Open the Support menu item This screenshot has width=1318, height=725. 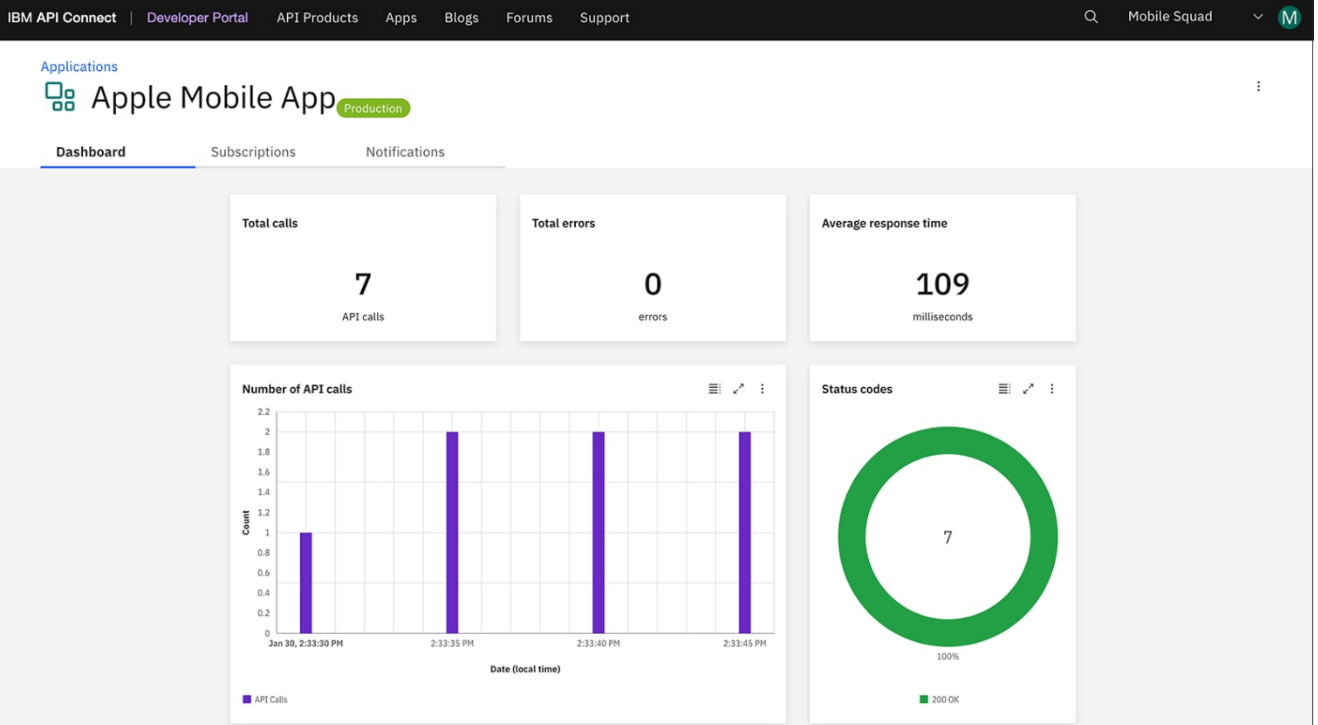tap(605, 18)
